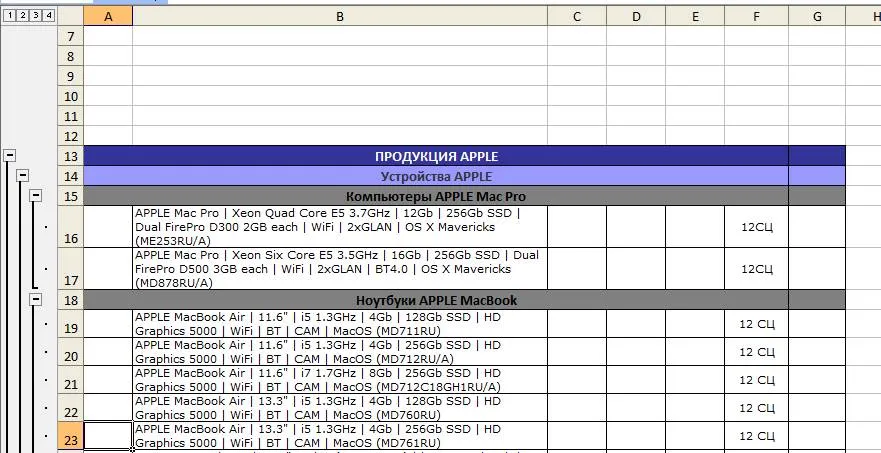Viewport: 881px width, 453px height.
Task: Select column A header
Action: point(108,17)
